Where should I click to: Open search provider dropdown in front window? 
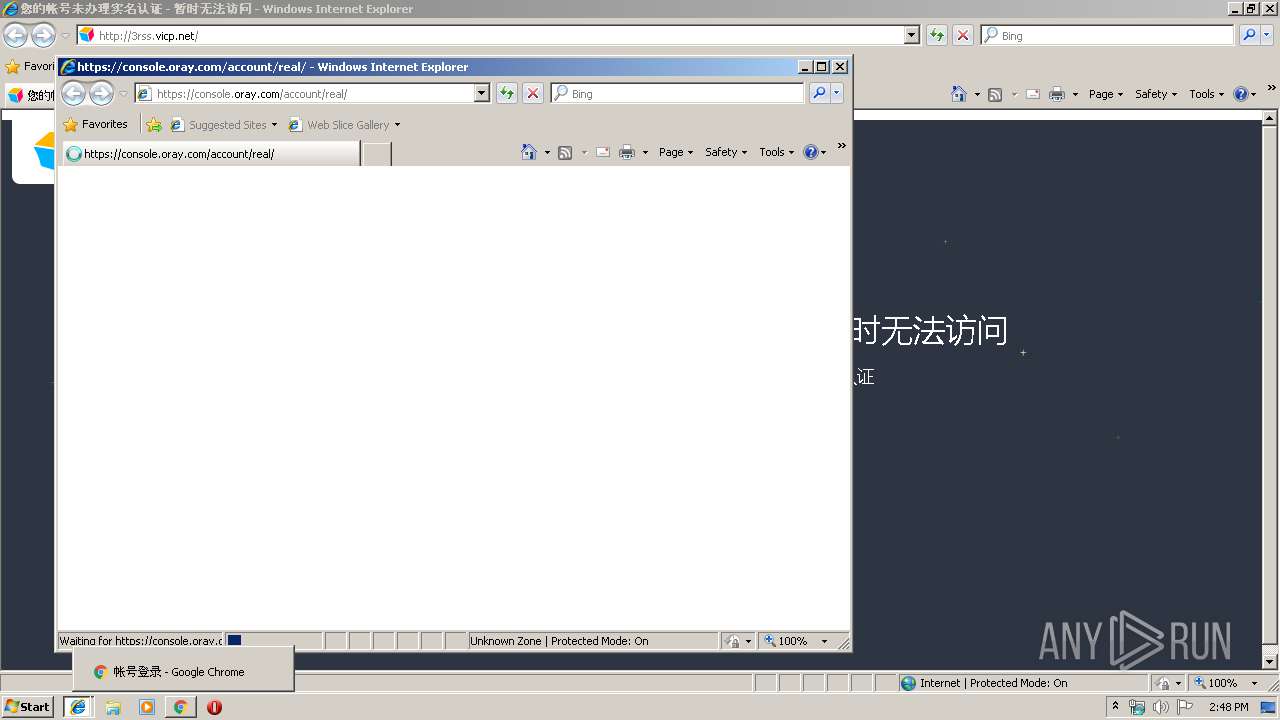click(837, 93)
